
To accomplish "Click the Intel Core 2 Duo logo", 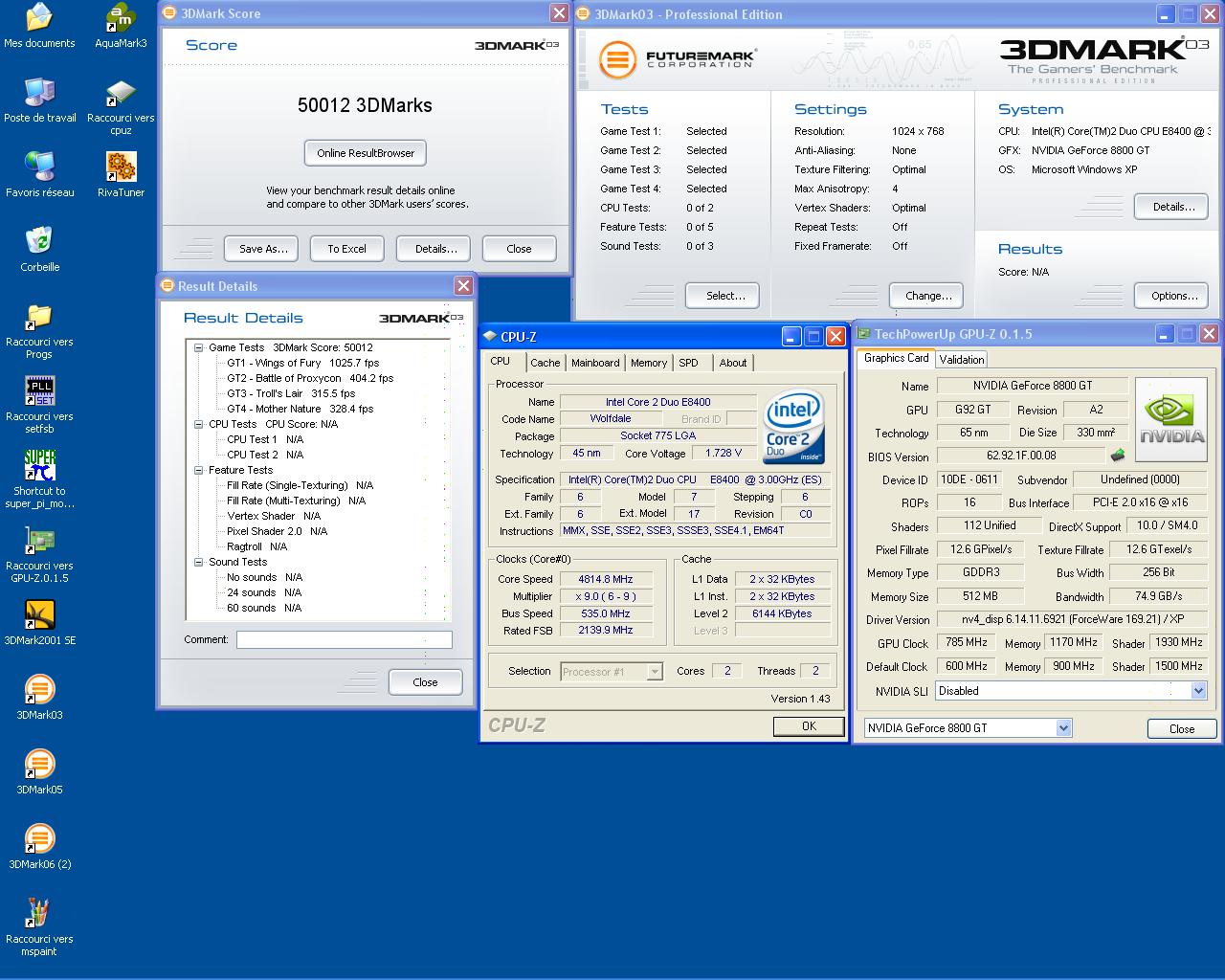I will pos(793,427).
